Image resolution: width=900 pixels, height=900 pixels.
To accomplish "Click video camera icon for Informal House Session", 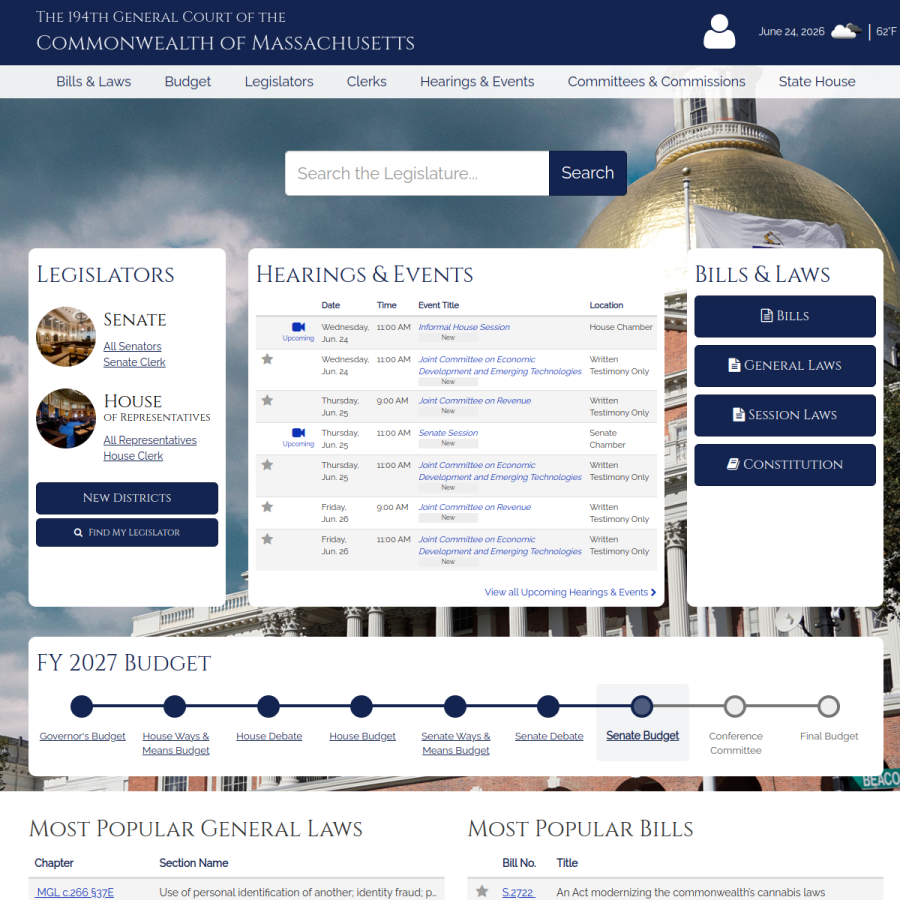I will tap(298, 327).
